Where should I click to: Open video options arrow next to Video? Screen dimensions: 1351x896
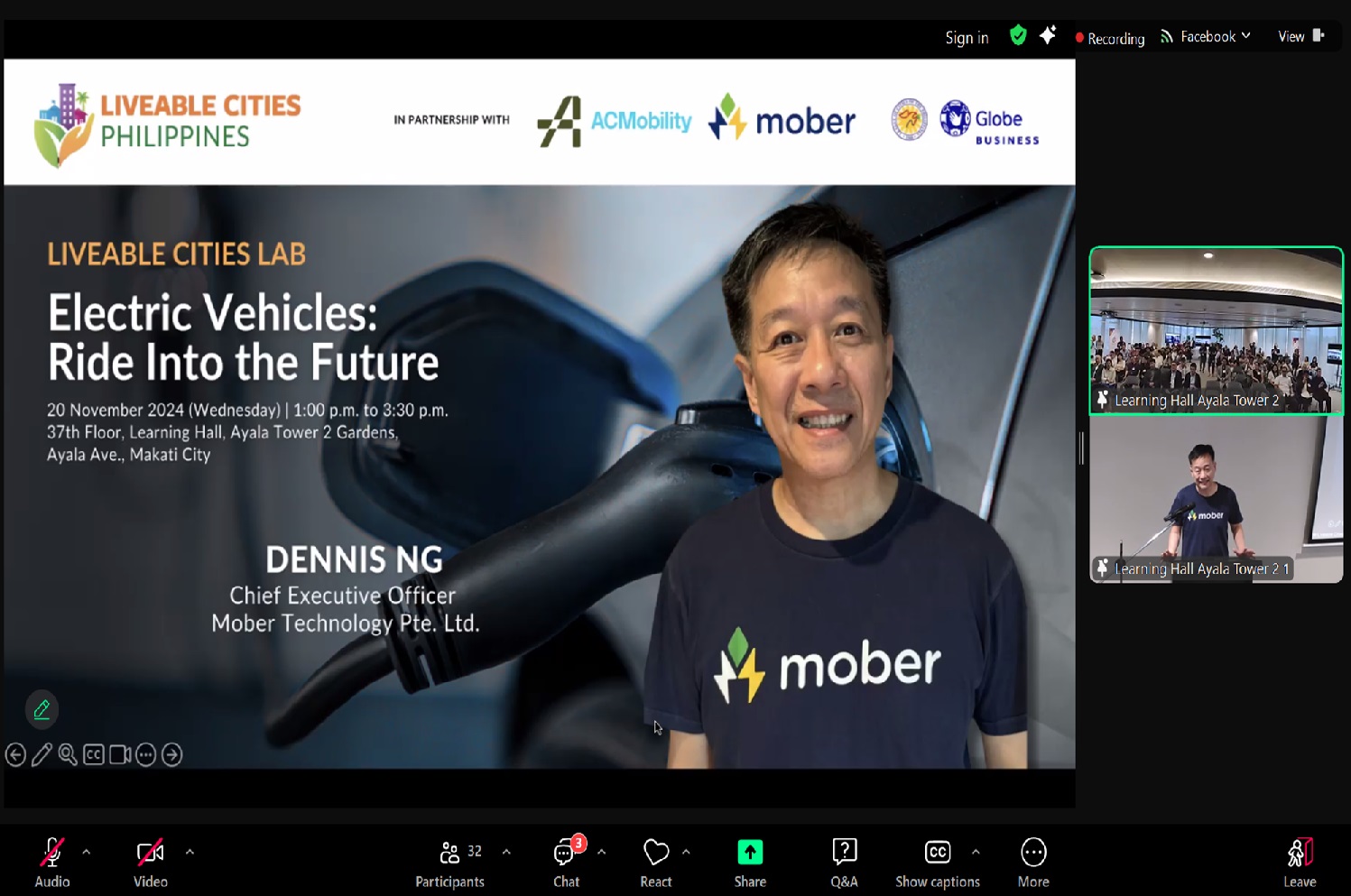190,852
